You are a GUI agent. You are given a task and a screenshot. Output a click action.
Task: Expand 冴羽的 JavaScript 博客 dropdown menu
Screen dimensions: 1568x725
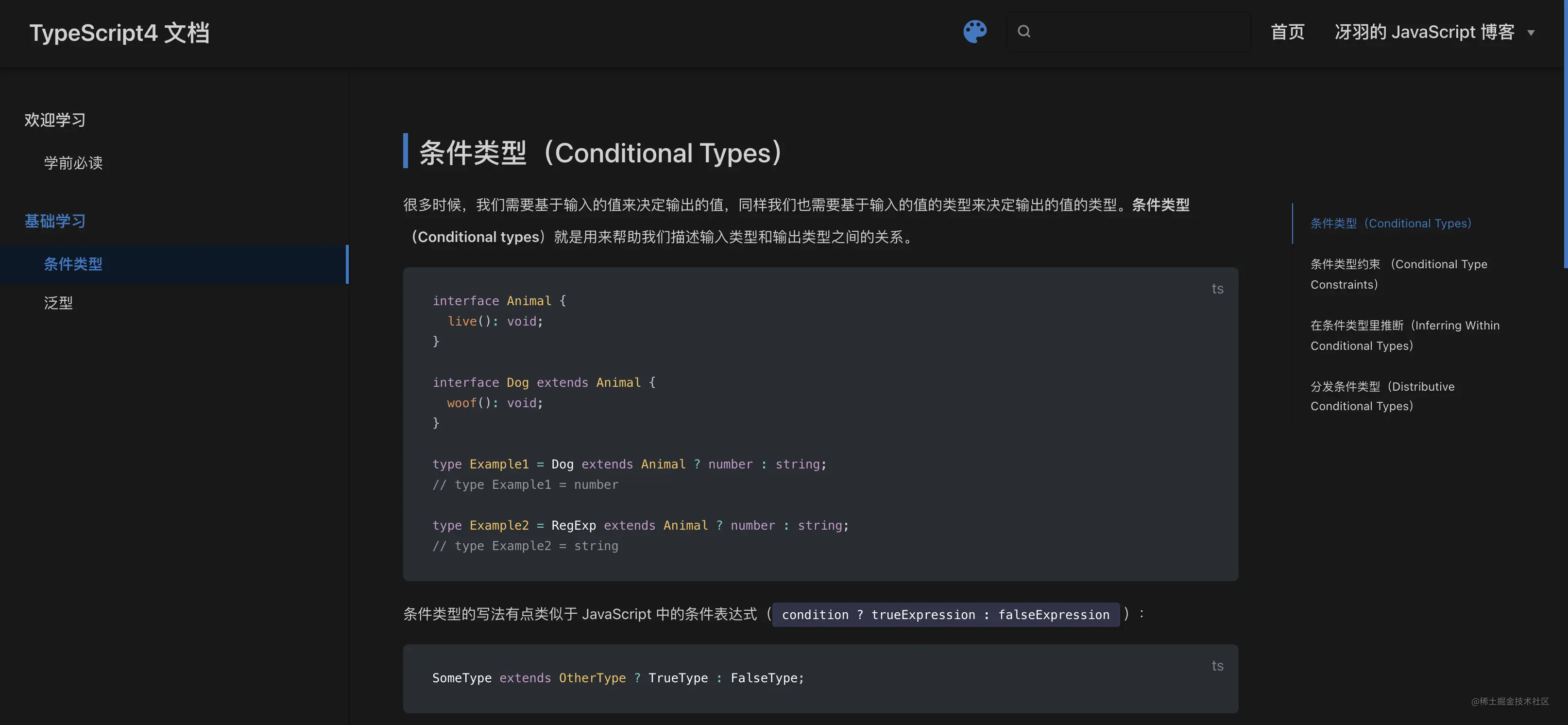click(x=1424, y=32)
